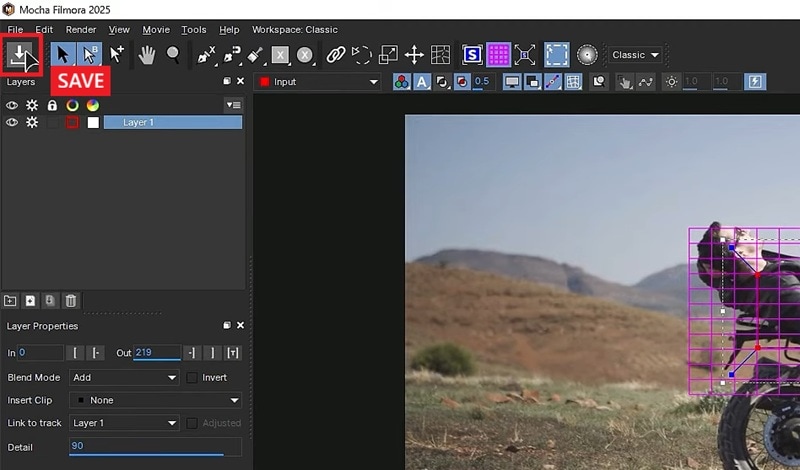Open the Input clip view dropdown
800x470 pixels.
318,82
